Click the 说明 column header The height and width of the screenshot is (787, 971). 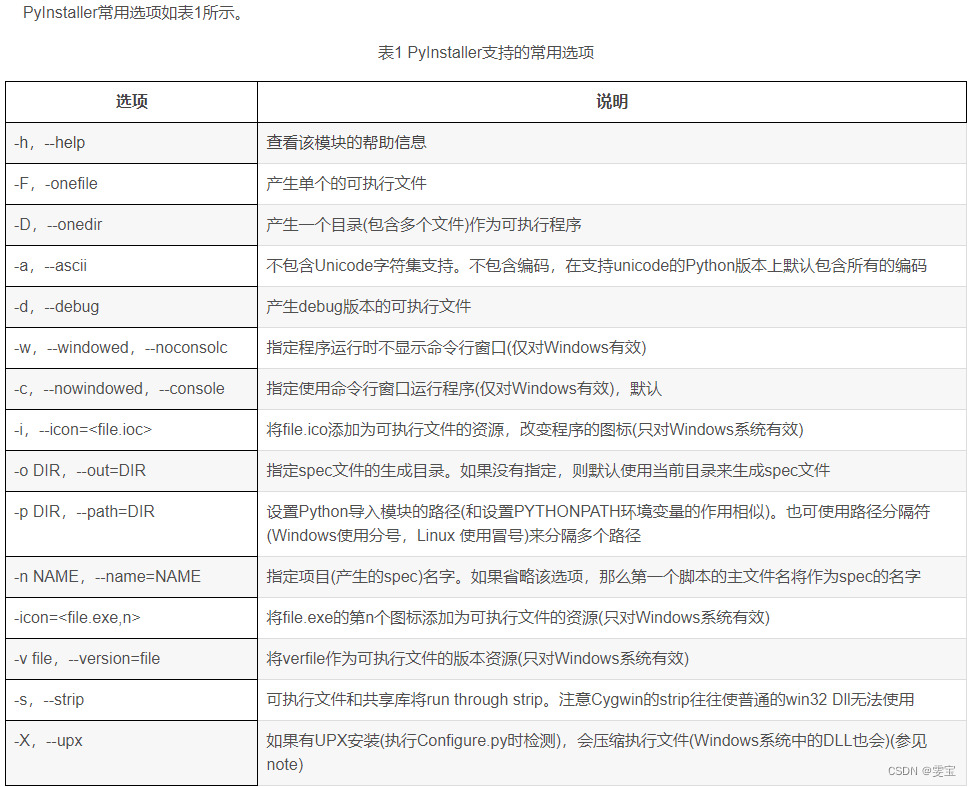[x=612, y=102]
